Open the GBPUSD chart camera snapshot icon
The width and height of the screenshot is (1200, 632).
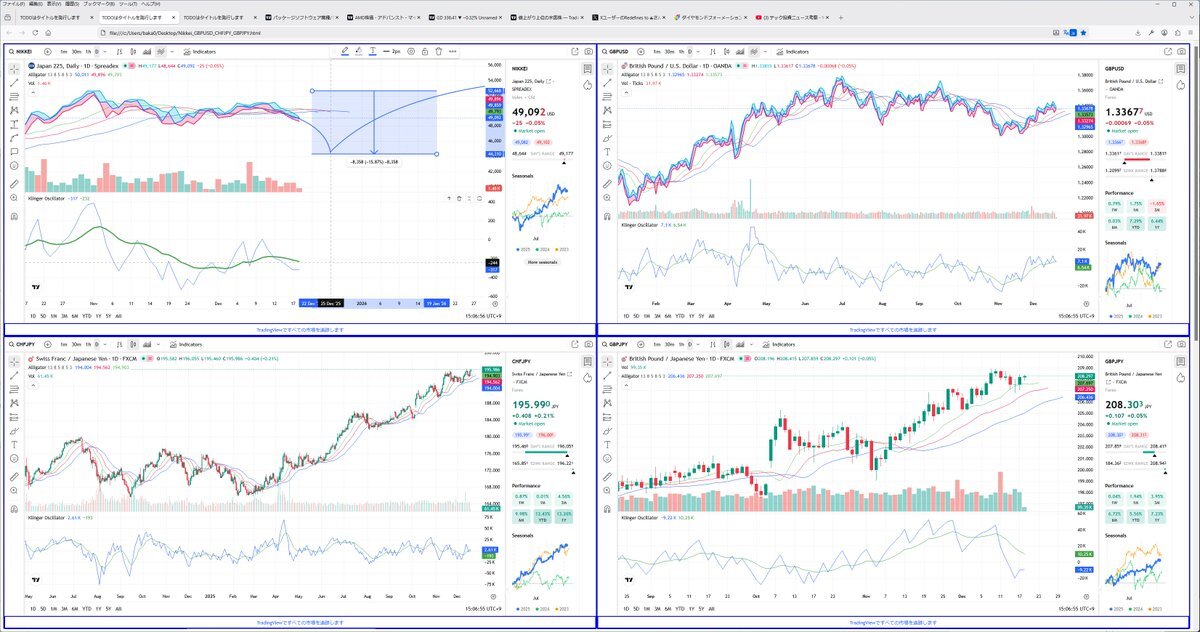click(x=1183, y=51)
